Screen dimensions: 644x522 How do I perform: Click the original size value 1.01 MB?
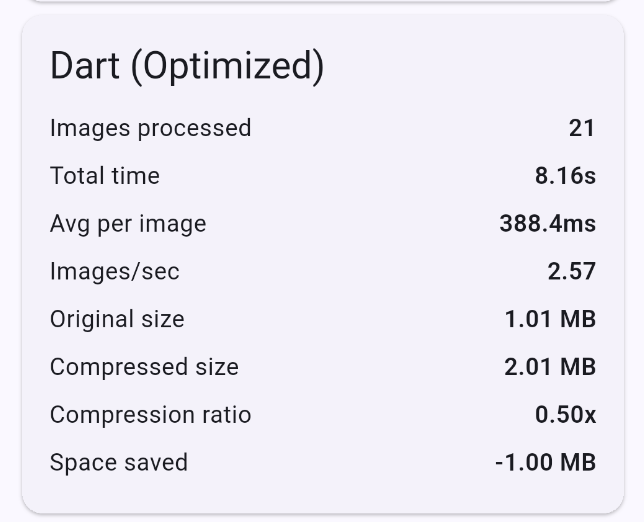pyautogui.click(x=550, y=319)
